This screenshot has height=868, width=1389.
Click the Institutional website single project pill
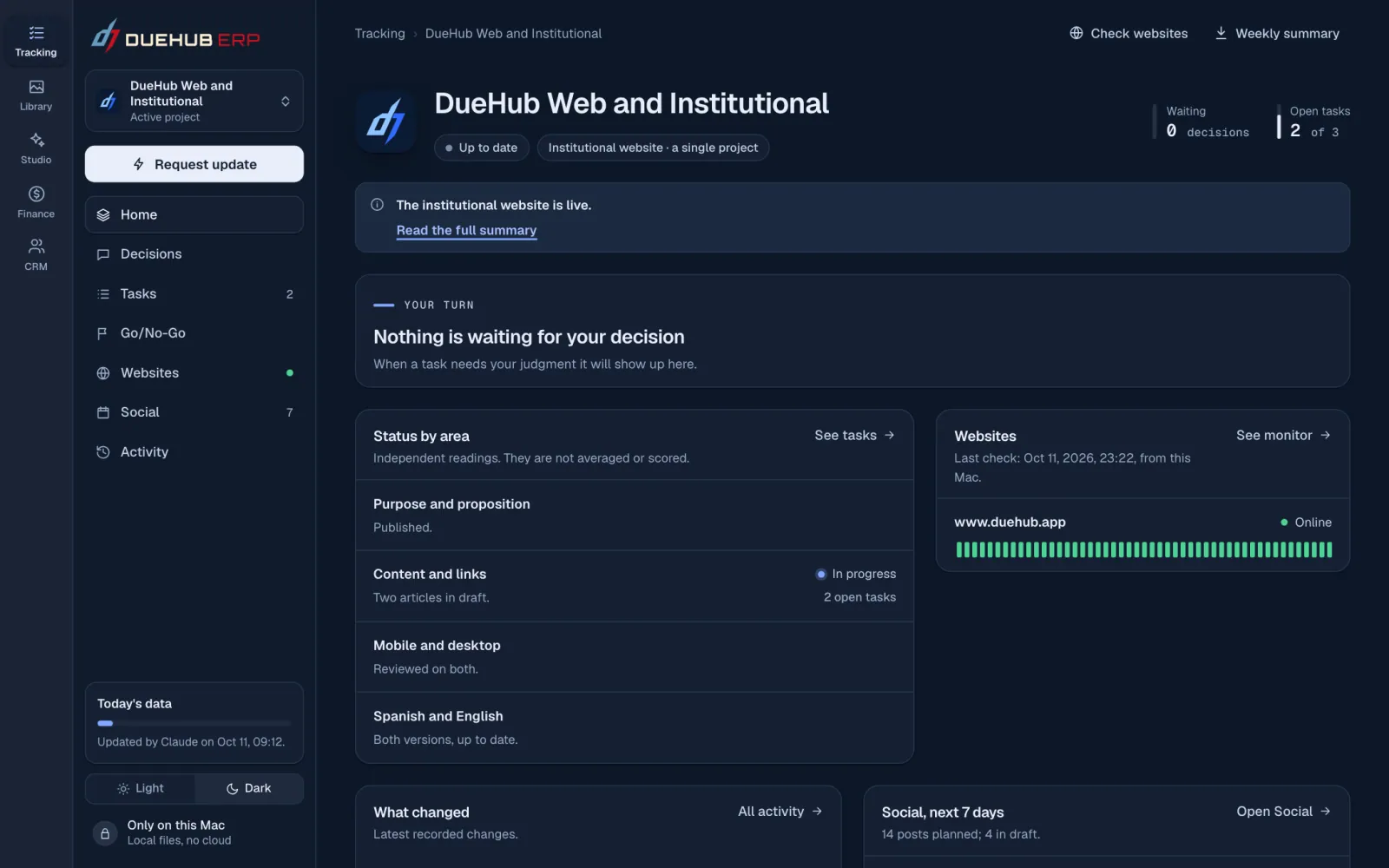pos(653,148)
